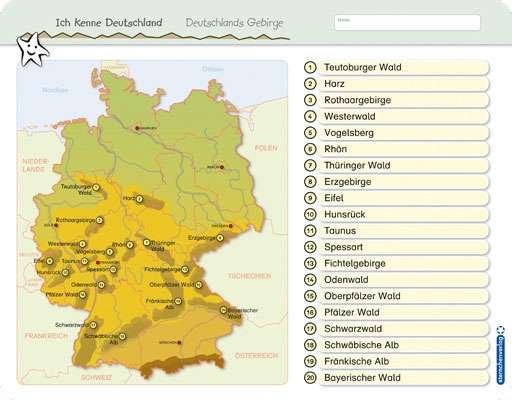This screenshot has height=400, width=512.
Task: Click list circle number 20 beside Bayerischer Wald
Action: (x=310, y=378)
